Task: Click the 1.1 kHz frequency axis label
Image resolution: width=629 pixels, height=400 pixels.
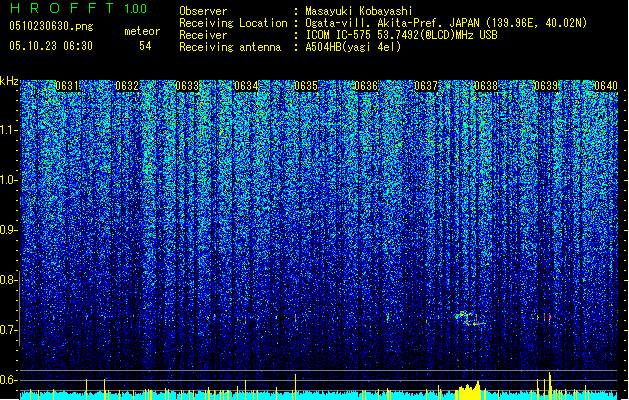Action: pyautogui.click(x=8, y=130)
